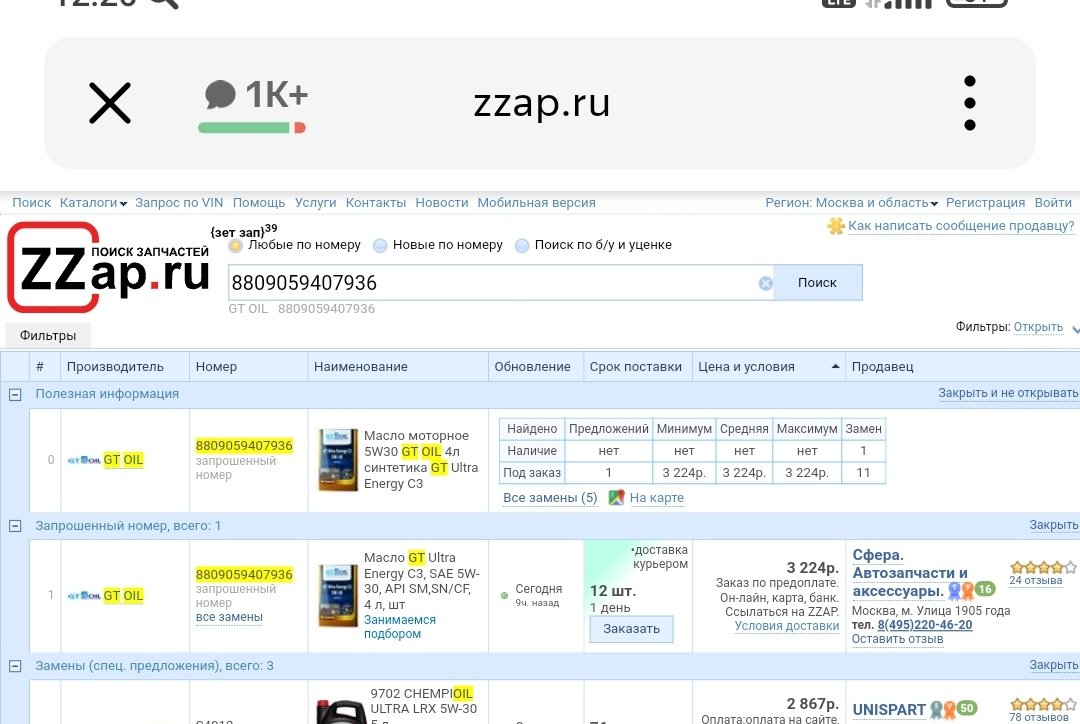Click GT OIL 8809059407936 suggestion under search
This screenshot has width=1080, height=724.
pyautogui.click(x=302, y=309)
